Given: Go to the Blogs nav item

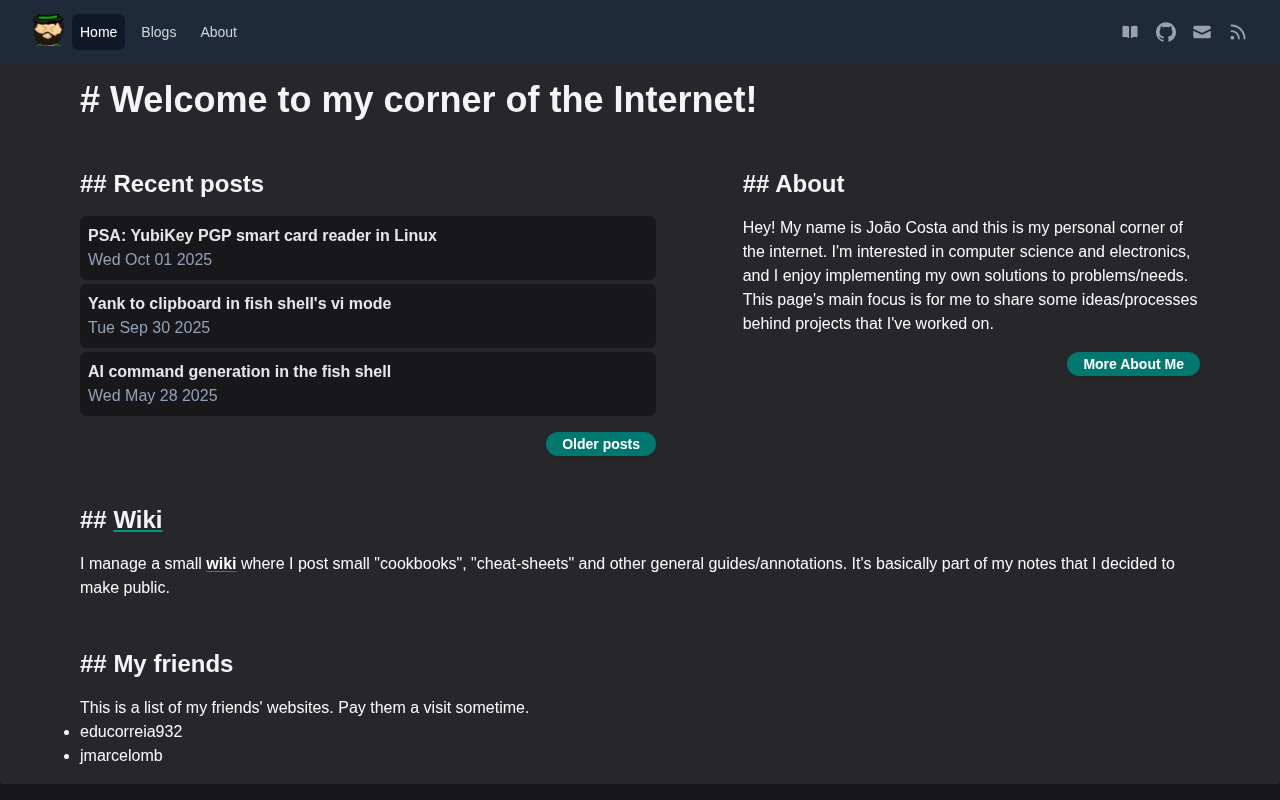Looking at the screenshot, I should [158, 32].
